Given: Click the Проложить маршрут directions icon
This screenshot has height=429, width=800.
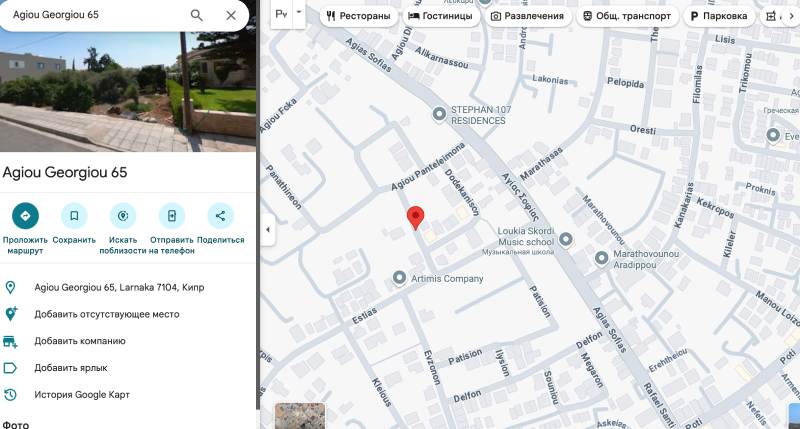Looking at the screenshot, I should 25,216.
